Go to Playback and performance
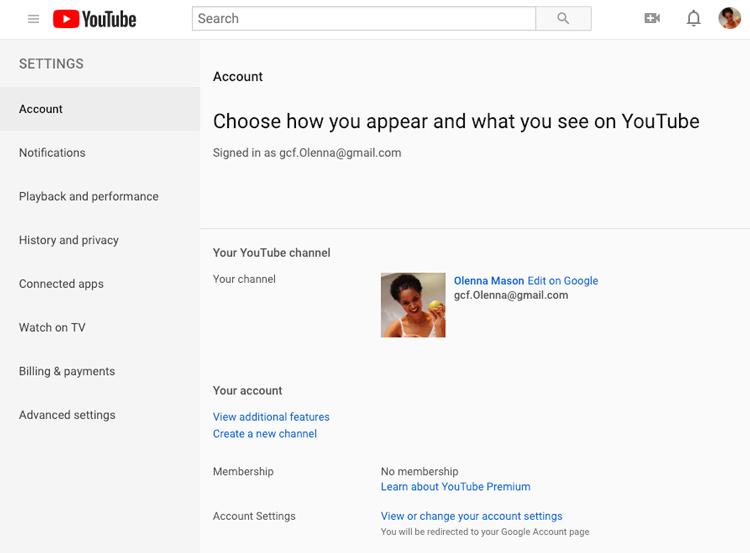 point(88,197)
